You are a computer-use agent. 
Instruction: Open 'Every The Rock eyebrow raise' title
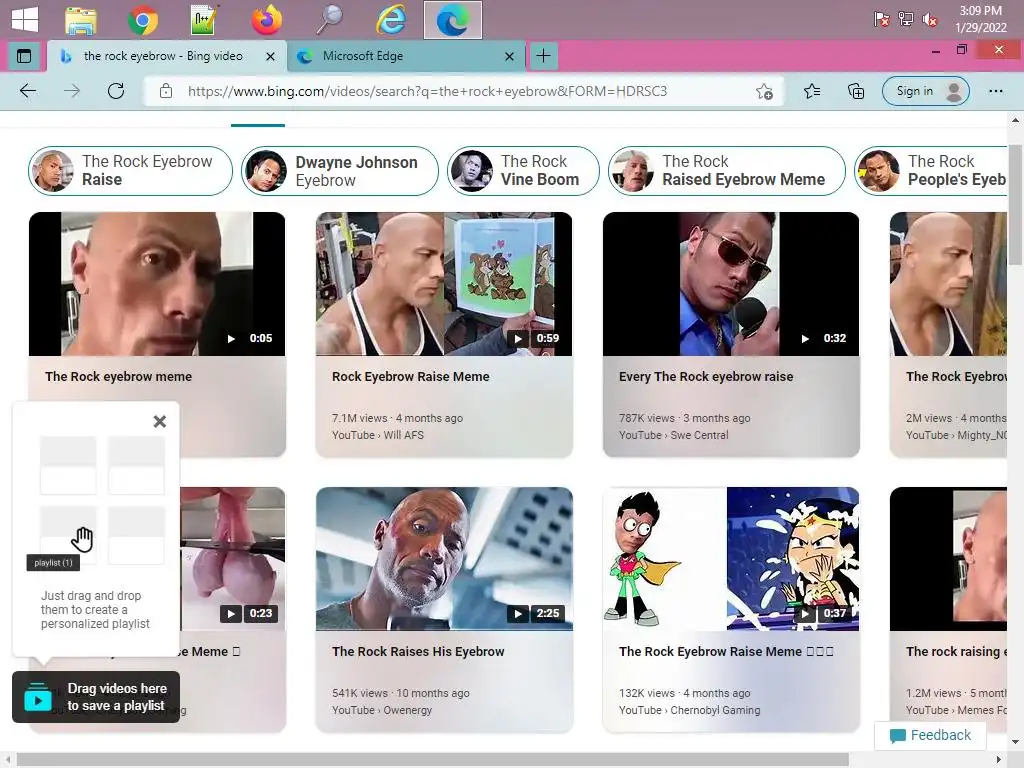coord(706,377)
